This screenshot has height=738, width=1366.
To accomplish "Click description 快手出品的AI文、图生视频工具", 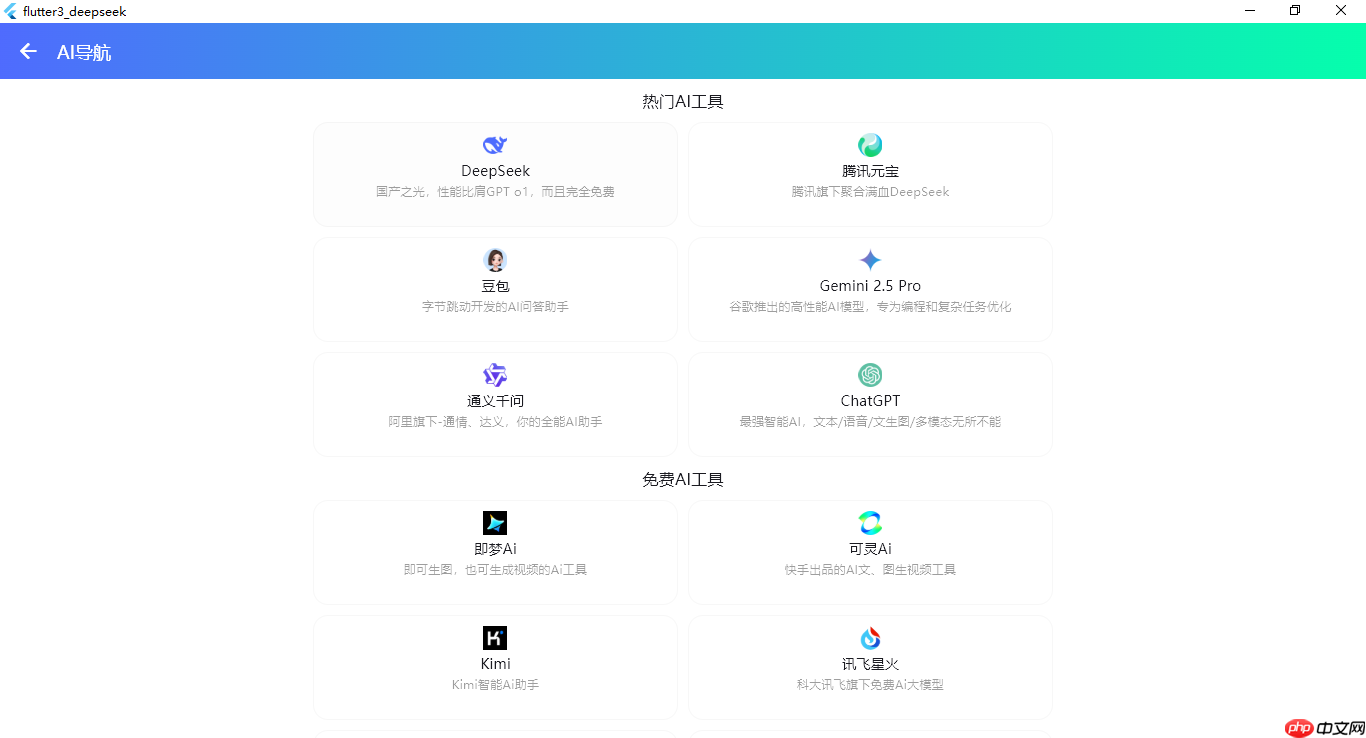I will click(870, 570).
